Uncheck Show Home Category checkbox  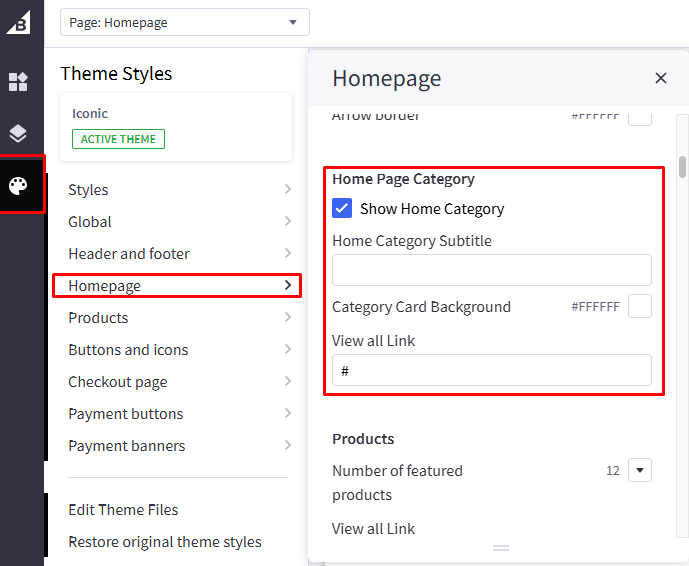[x=342, y=208]
